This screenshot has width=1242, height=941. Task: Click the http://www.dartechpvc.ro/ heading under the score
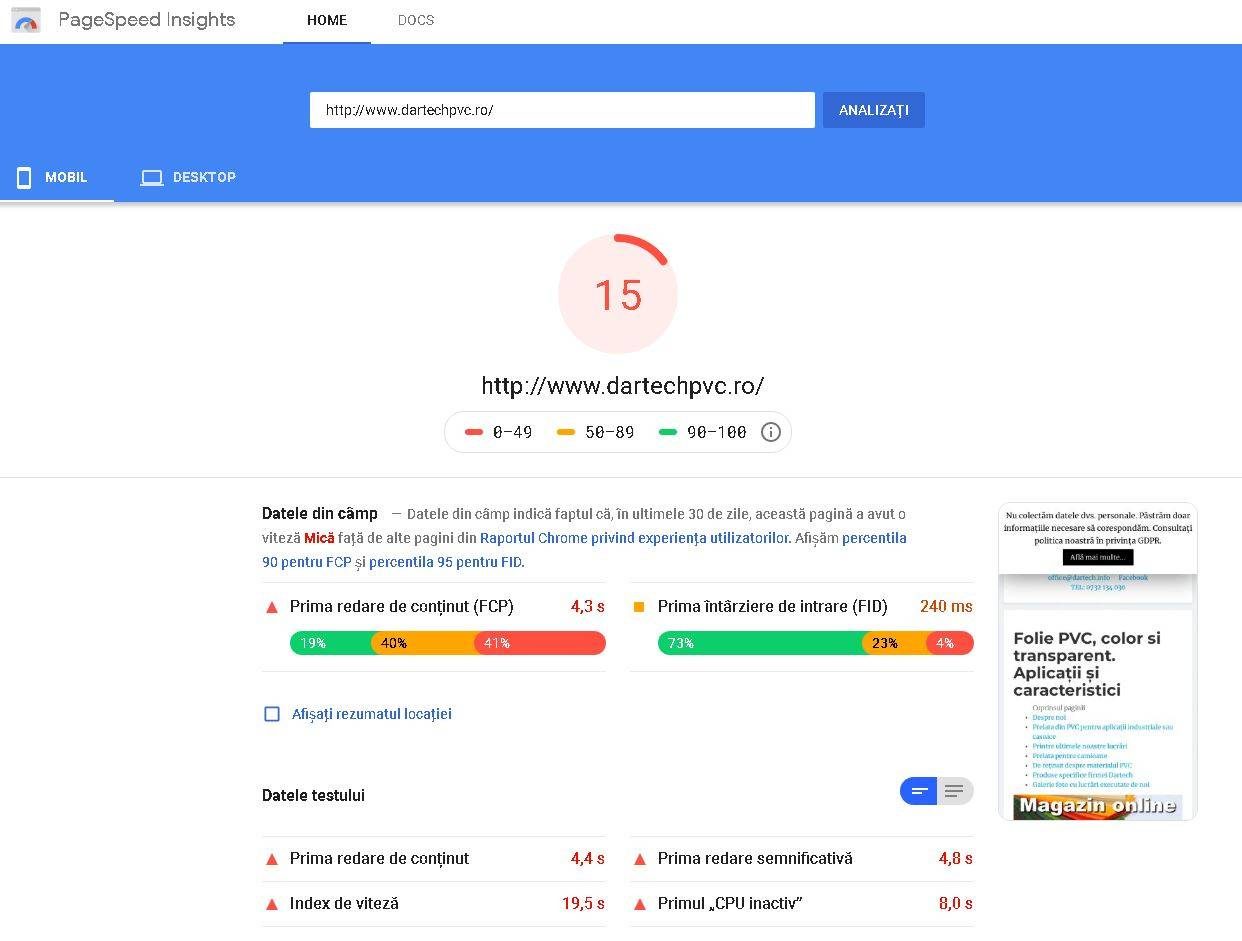coord(622,386)
